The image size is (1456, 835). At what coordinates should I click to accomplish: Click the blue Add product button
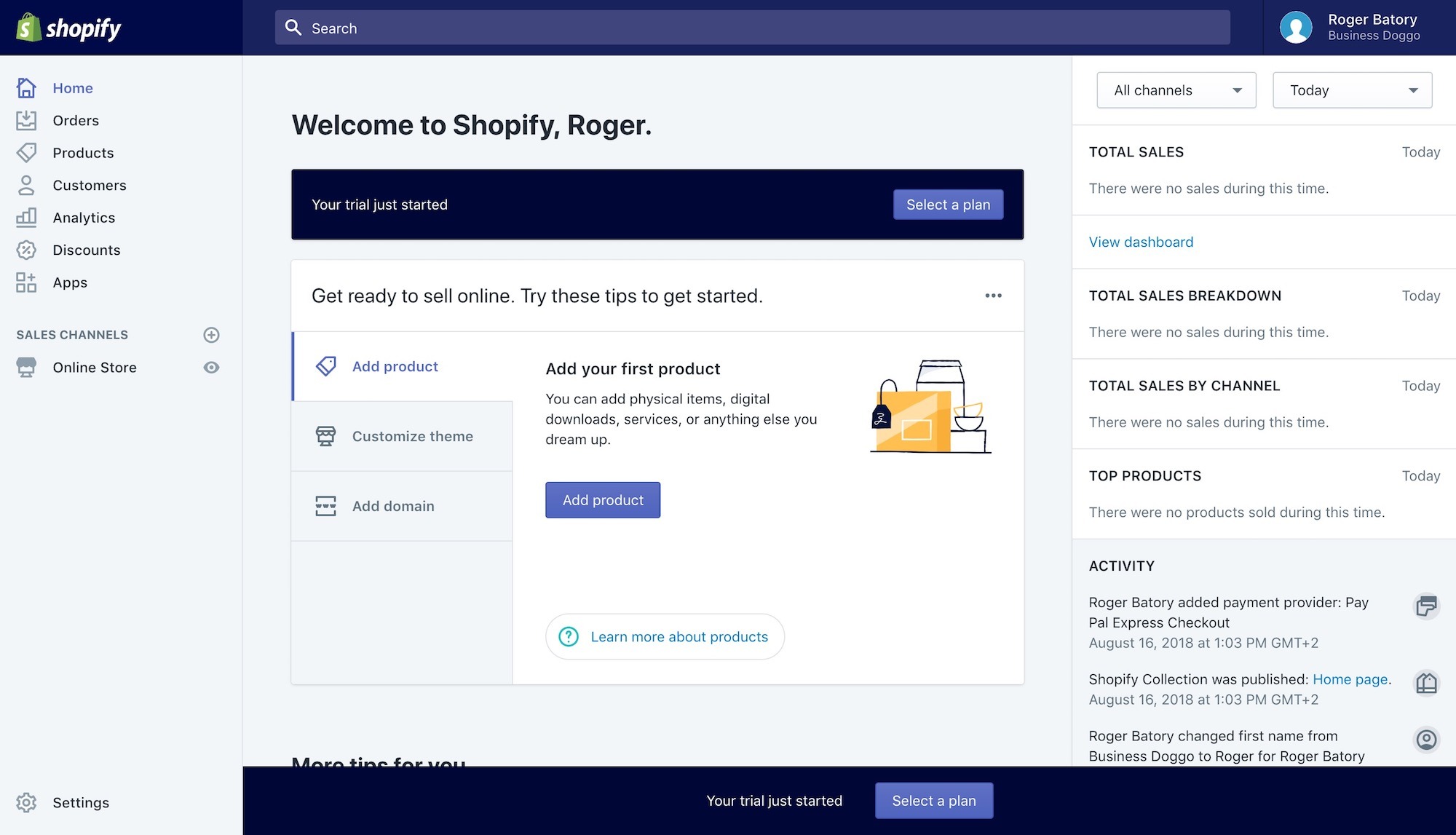pos(602,500)
